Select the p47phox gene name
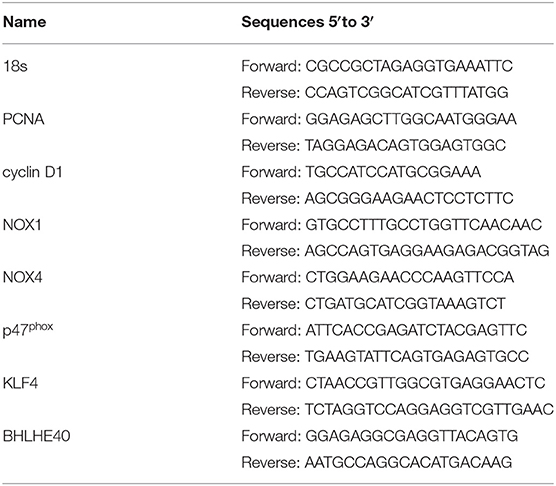The height and width of the screenshot is (486, 556). pos(28,330)
